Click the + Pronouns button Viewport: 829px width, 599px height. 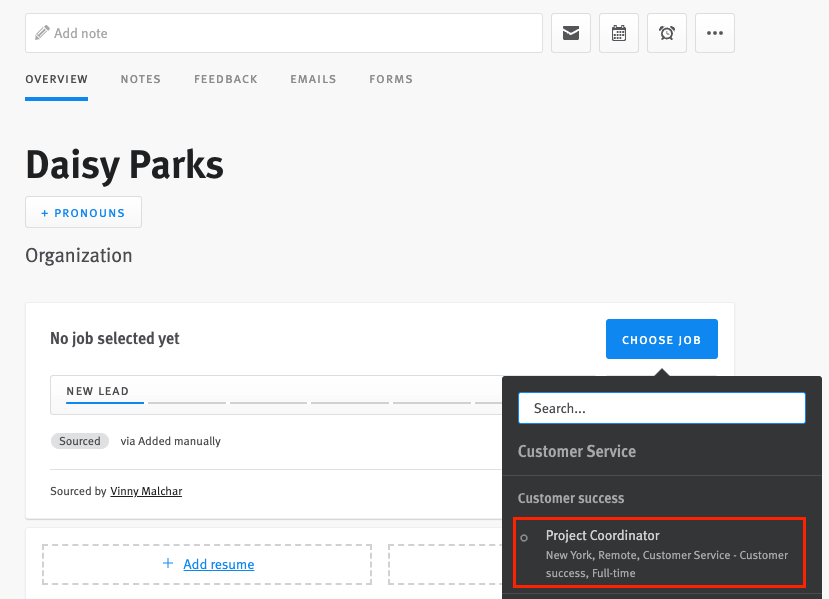click(x=83, y=212)
